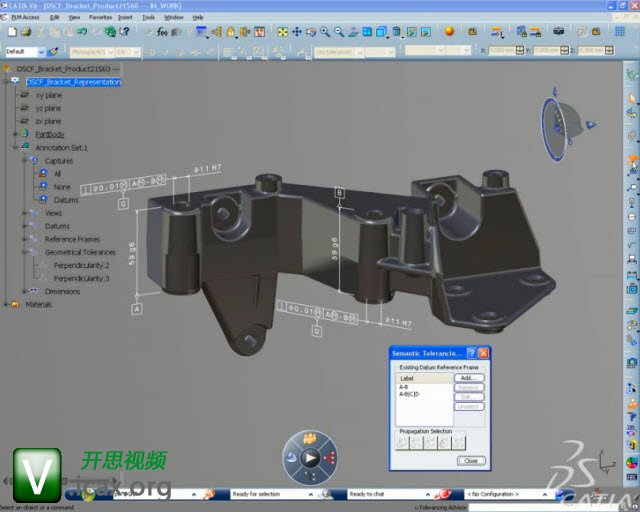Viewport: 640px width, 512px height.
Task: Click the fit-all-in pan arrows icon
Action: (x=282, y=32)
